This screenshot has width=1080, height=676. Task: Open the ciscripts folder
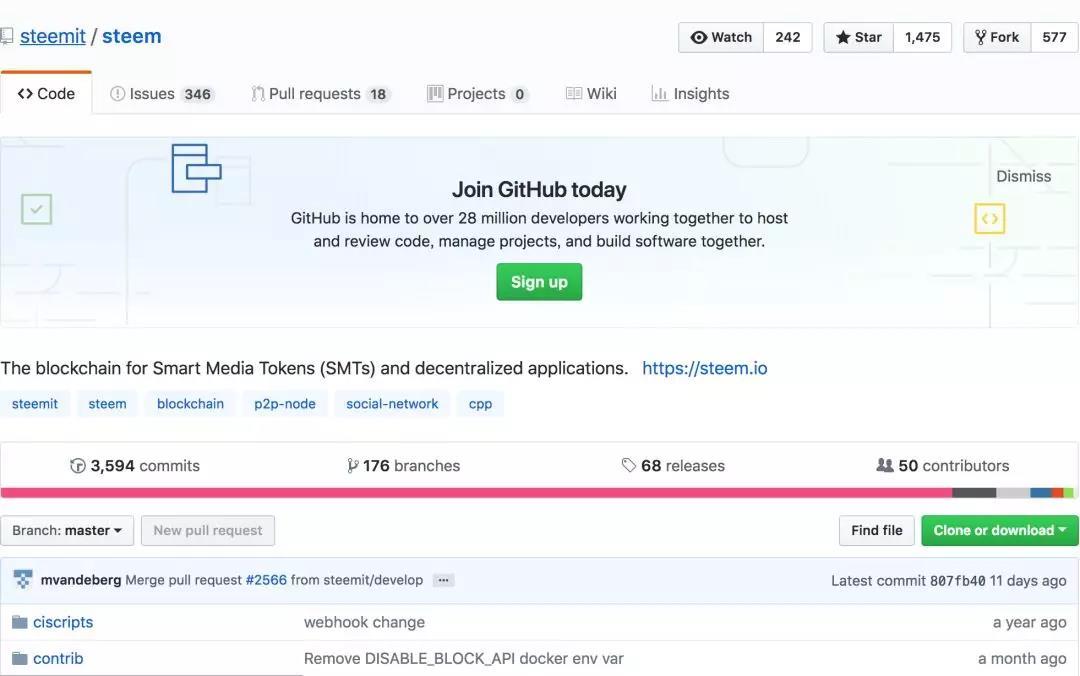point(63,622)
